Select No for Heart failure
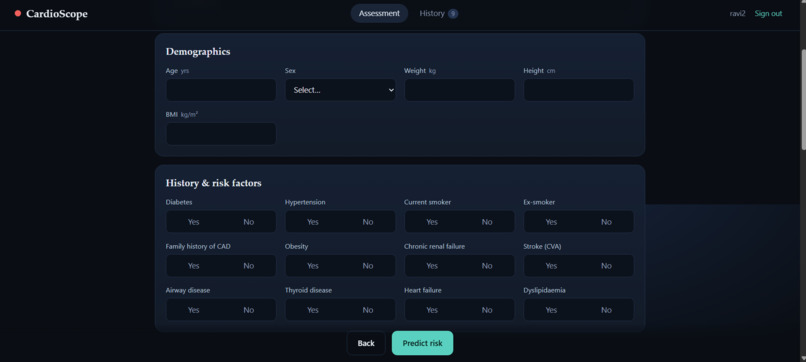The image size is (806, 362). 487,310
